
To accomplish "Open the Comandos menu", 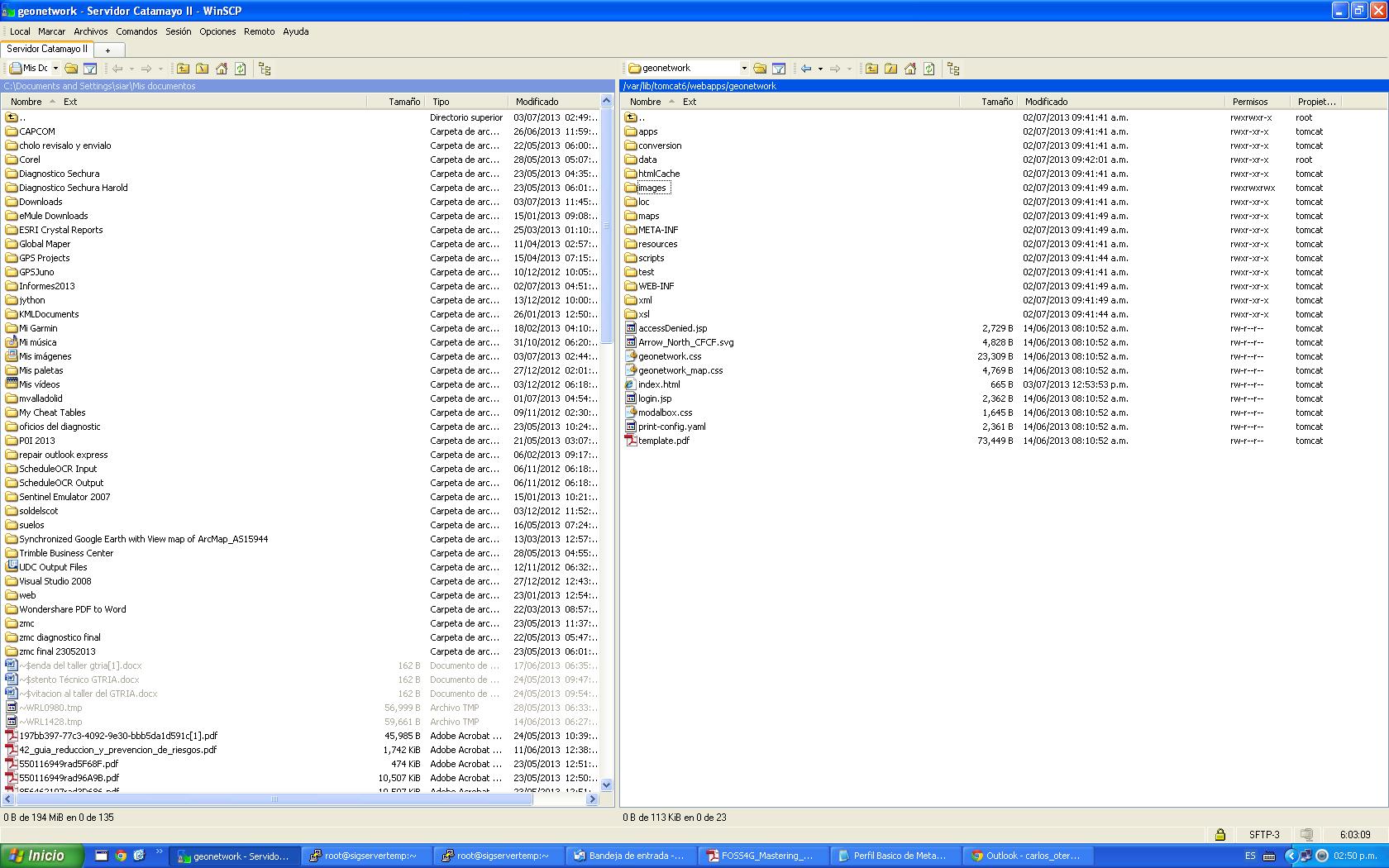I will click(x=136, y=31).
